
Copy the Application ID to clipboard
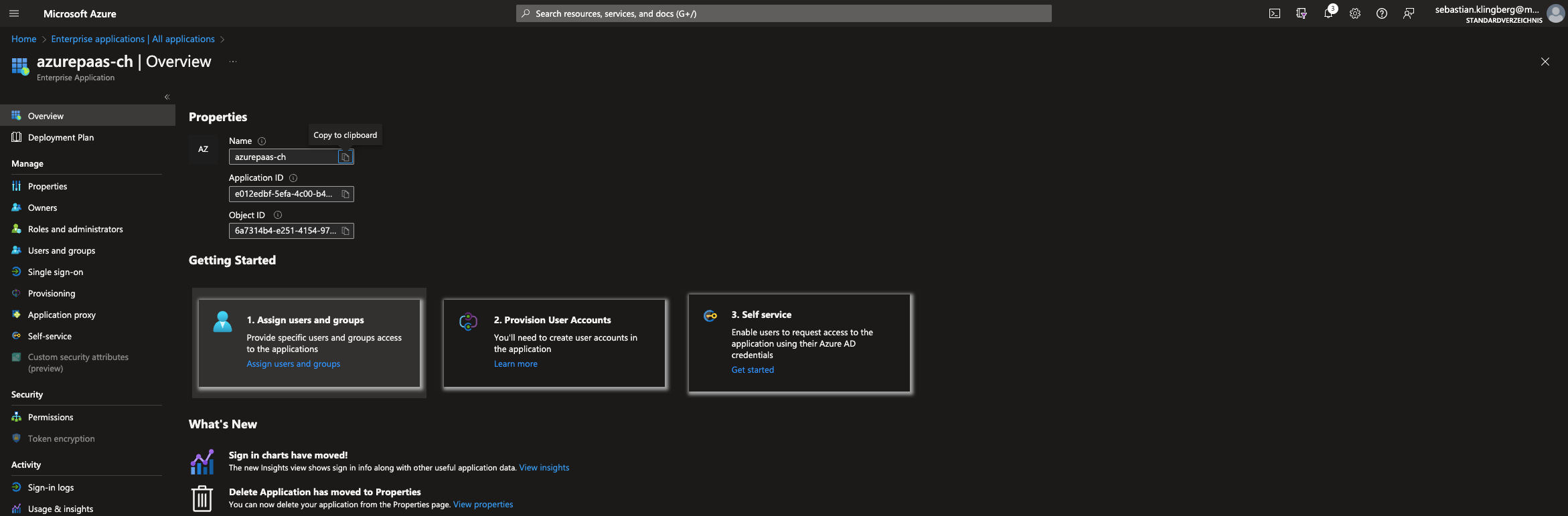(345, 194)
